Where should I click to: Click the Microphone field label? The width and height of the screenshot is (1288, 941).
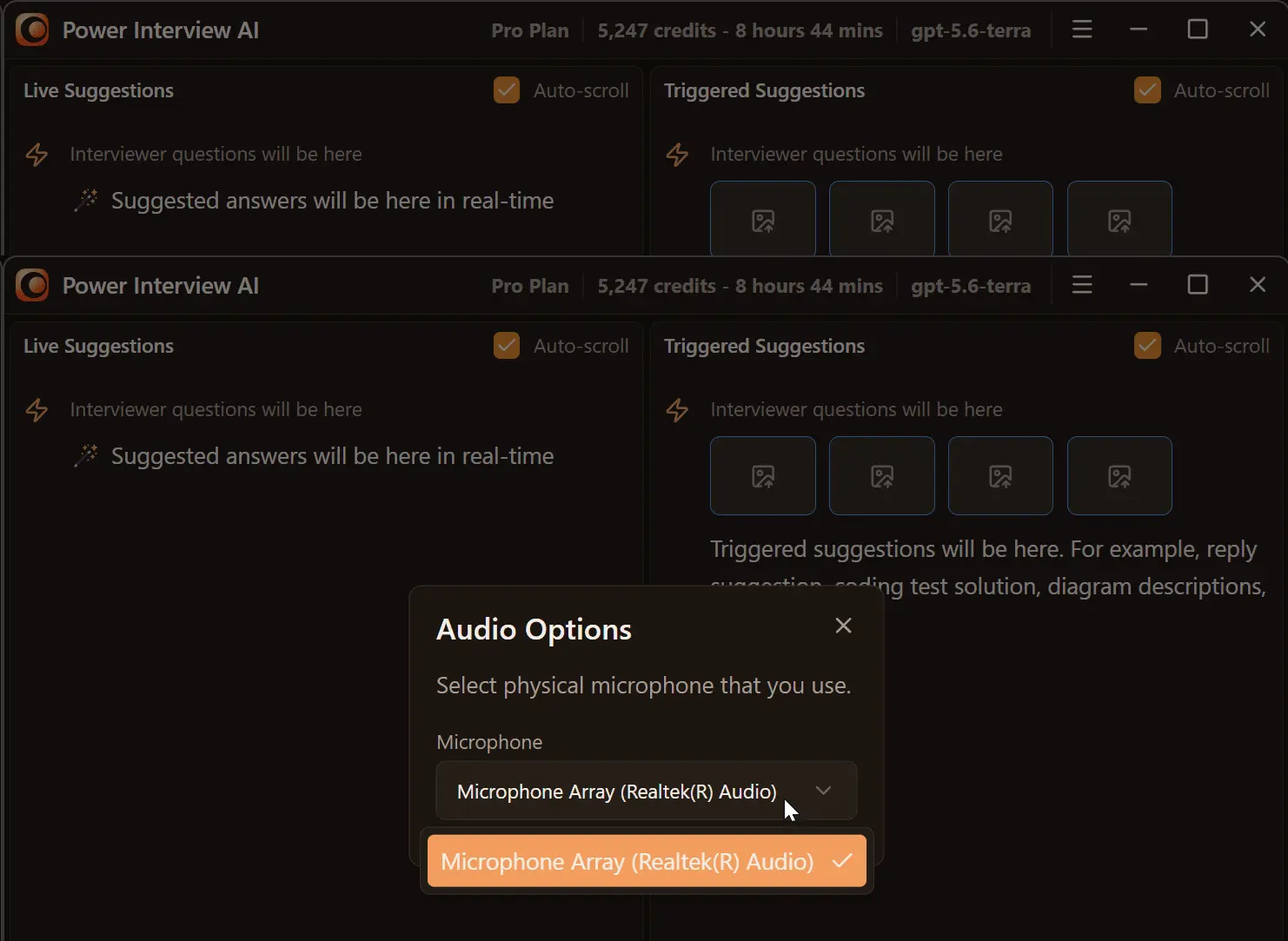[x=489, y=742]
